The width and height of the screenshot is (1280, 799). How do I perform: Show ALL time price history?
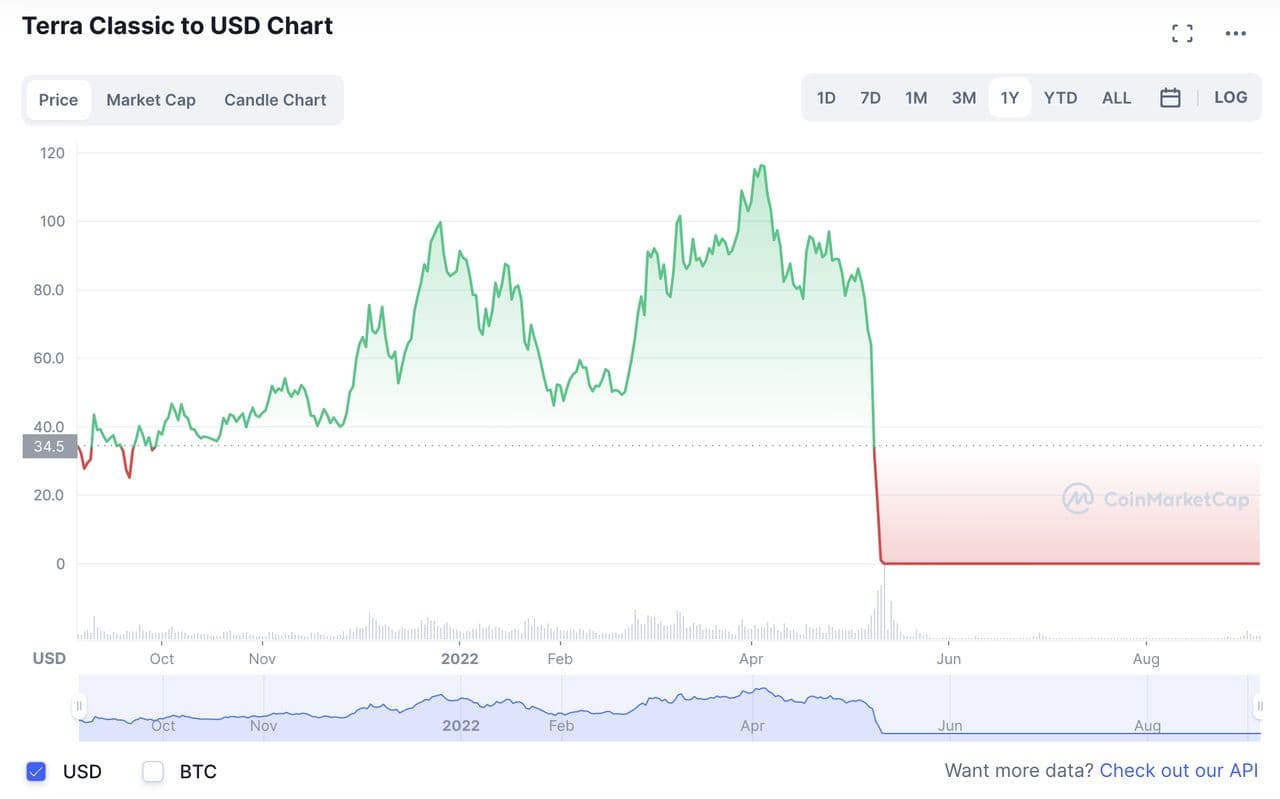click(1116, 98)
